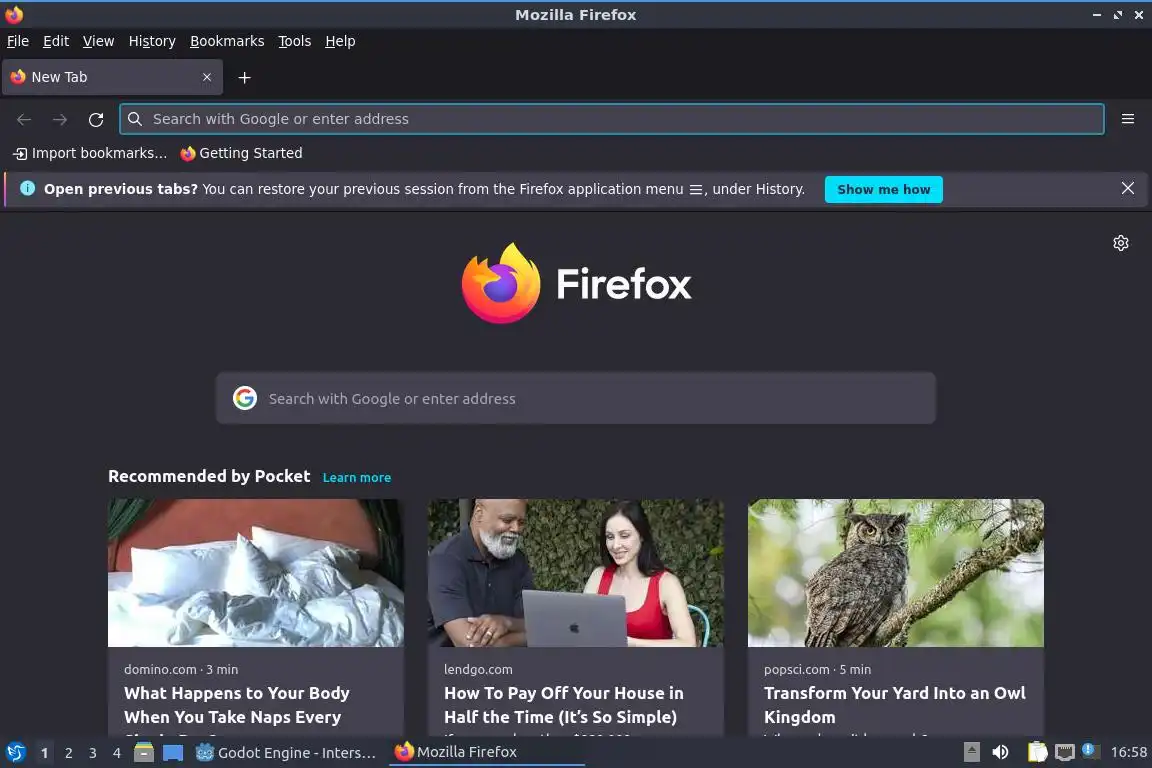Open the volume speaker icon in tray
Image resolution: width=1152 pixels, height=768 pixels.
coord(1000,752)
